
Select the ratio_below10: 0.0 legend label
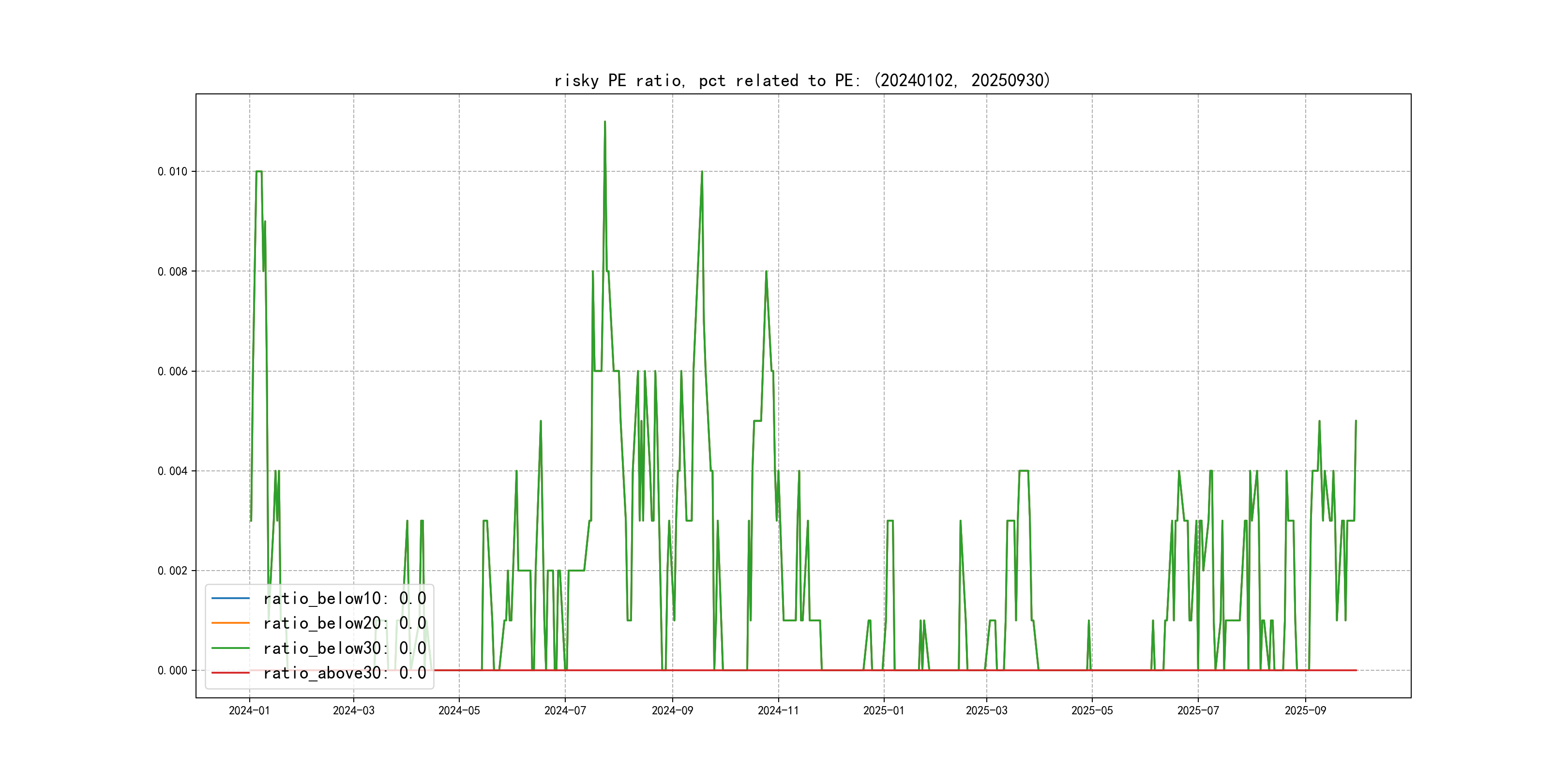click(x=345, y=598)
